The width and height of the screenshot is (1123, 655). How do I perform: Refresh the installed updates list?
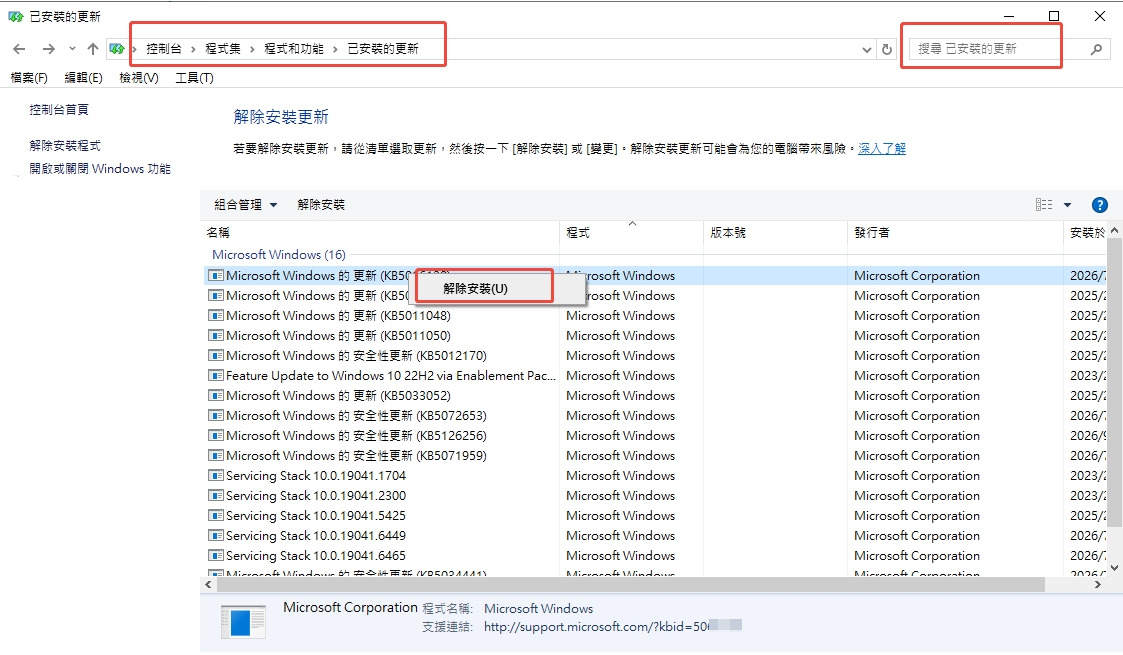point(887,49)
